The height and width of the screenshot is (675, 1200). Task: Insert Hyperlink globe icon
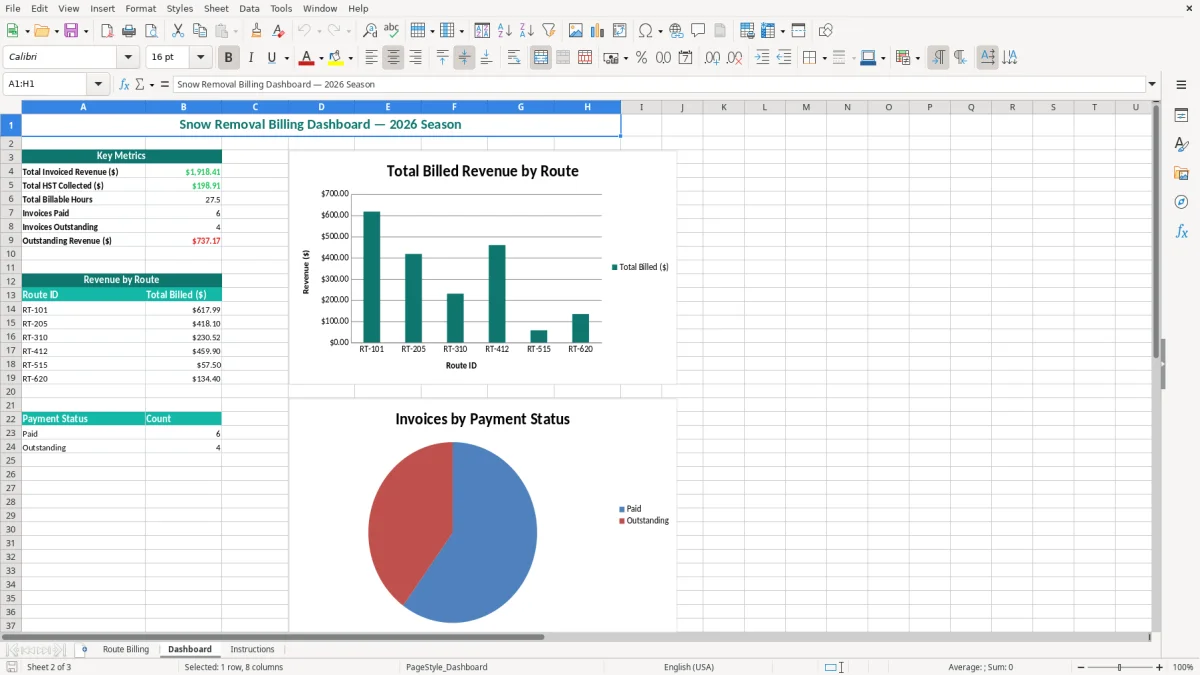[x=676, y=31]
